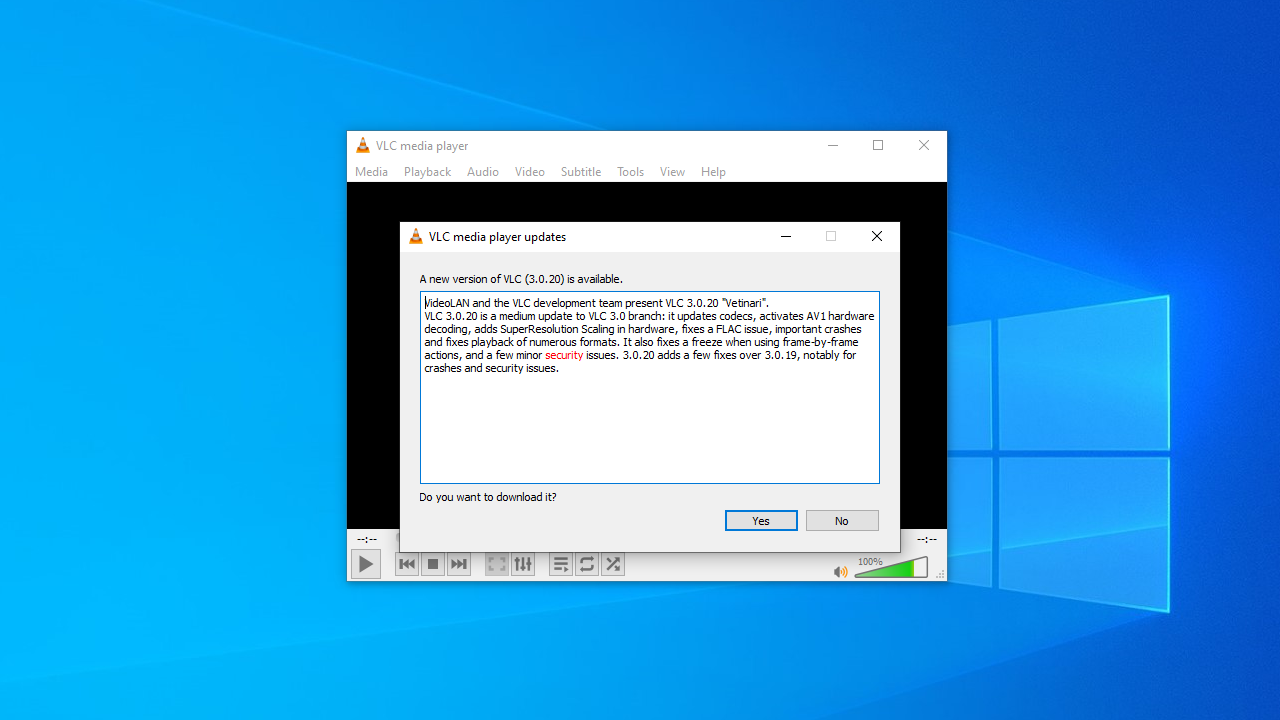Screen dimensions: 1280x720
Task: Click the elapsed time label left of seek bar
Action: pyautogui.click(x=367, y=539)
